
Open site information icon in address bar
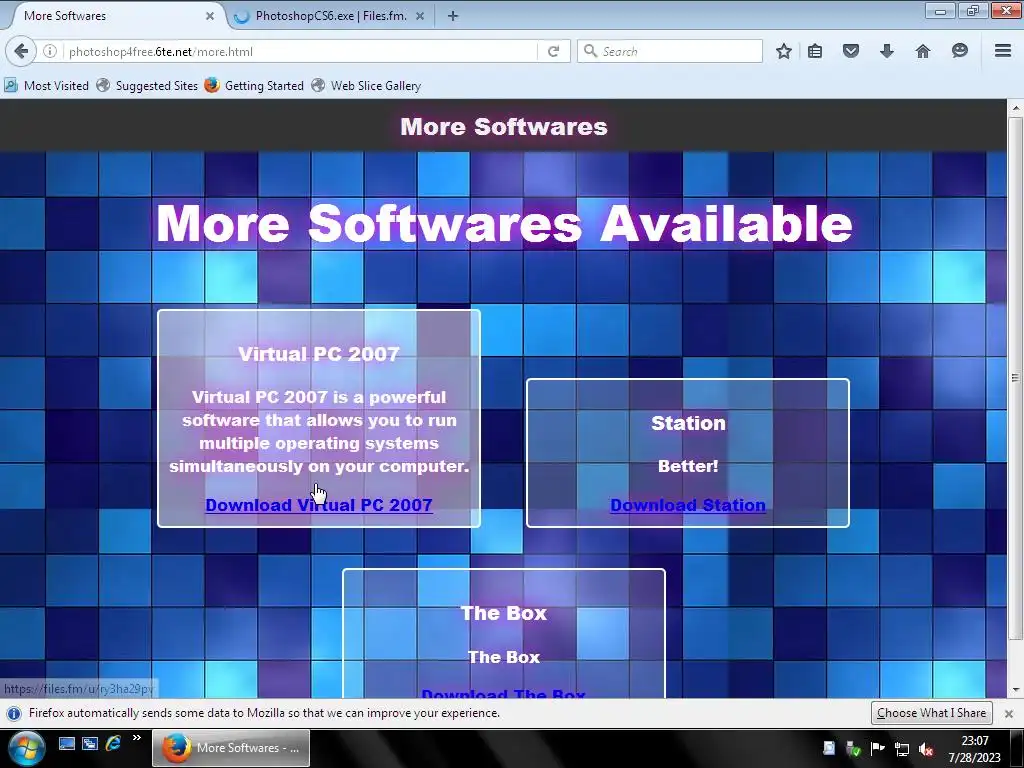[x=50, y=51]
